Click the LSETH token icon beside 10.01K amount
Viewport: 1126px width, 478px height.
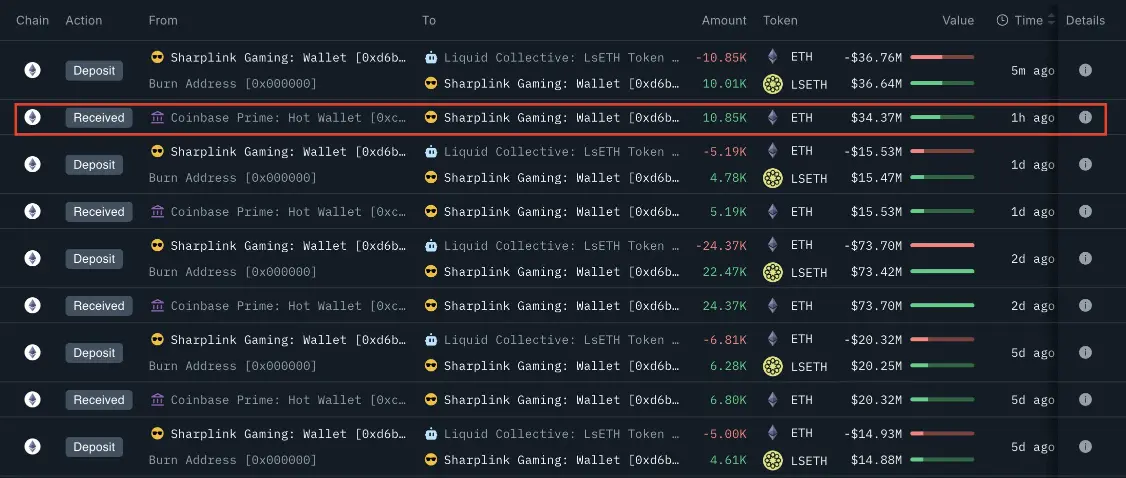click(x=772, y=84)
